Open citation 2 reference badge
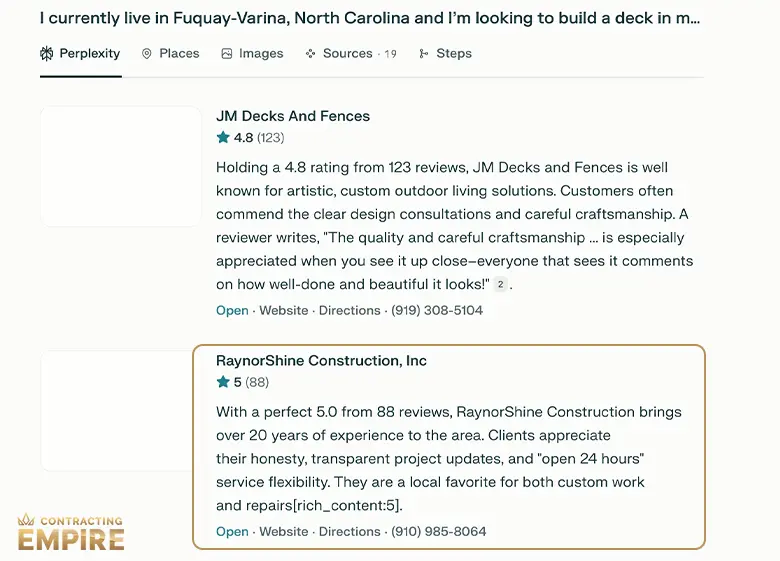The height and width of the screenshot is (561, 780). point(500,284)
